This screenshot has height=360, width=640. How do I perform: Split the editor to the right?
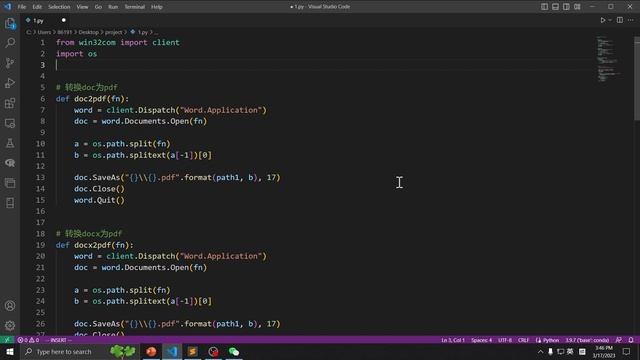(620, 20)
